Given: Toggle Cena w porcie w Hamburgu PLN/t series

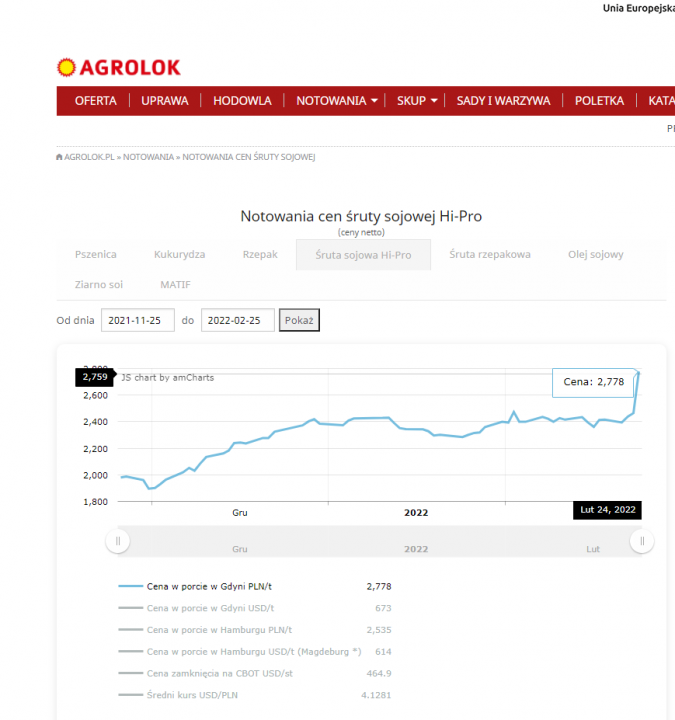Looking at the screenshot, I should [219, 630].
